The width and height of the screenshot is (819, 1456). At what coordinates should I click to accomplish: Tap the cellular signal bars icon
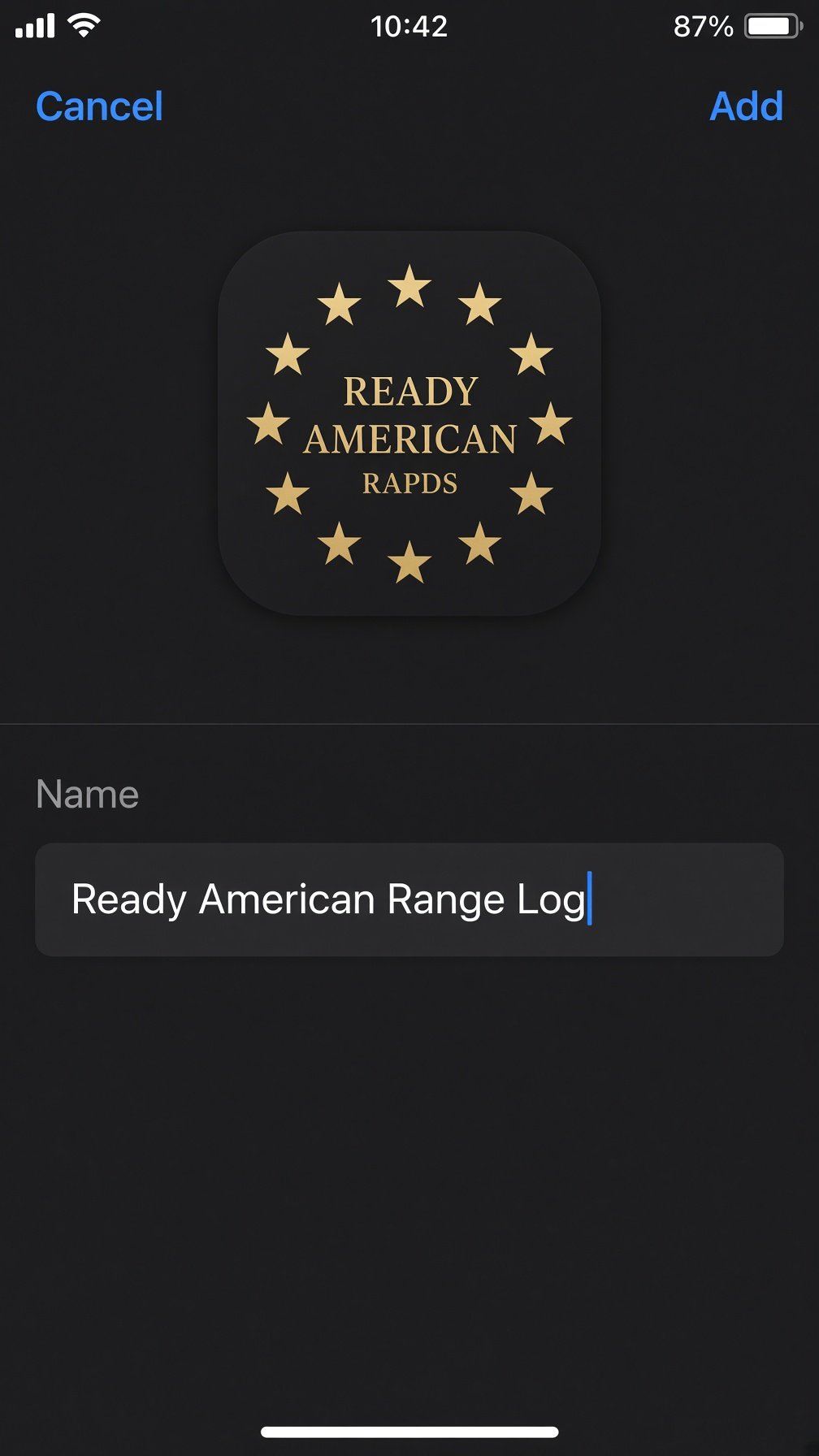35,26
